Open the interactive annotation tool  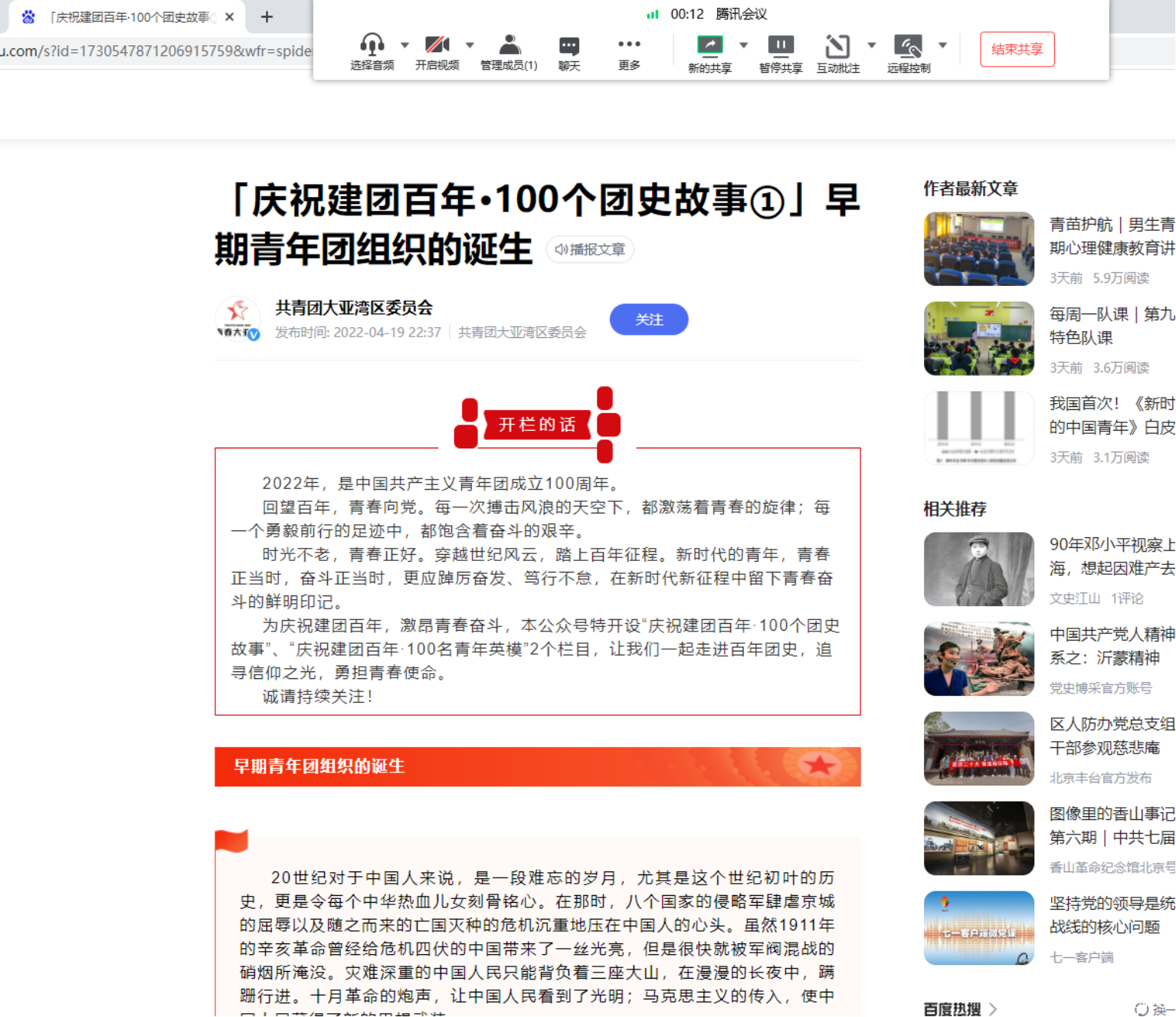(x=837, y=46)
